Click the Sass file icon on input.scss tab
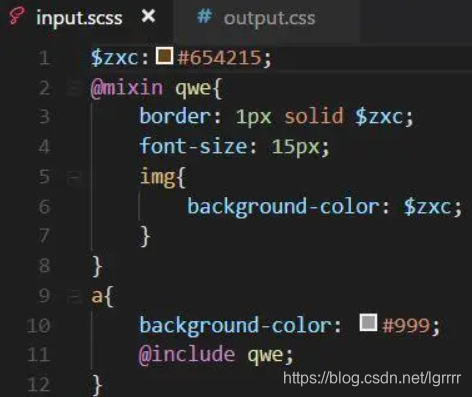472x397 pixels. [x=17, y=17]
